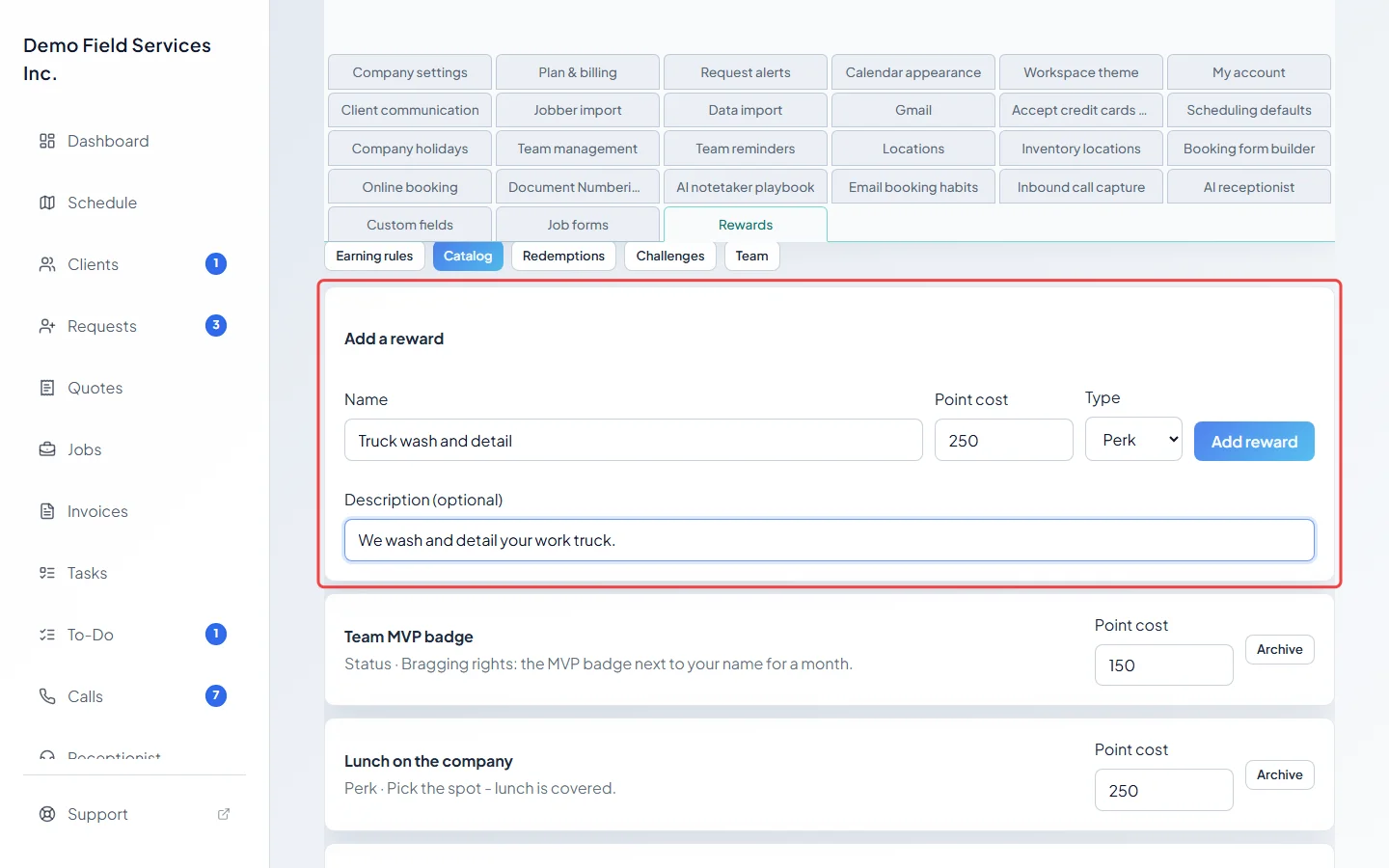Screen dimensions: 1389x868
Task: Click the Support external link icon
Action: 224,814
